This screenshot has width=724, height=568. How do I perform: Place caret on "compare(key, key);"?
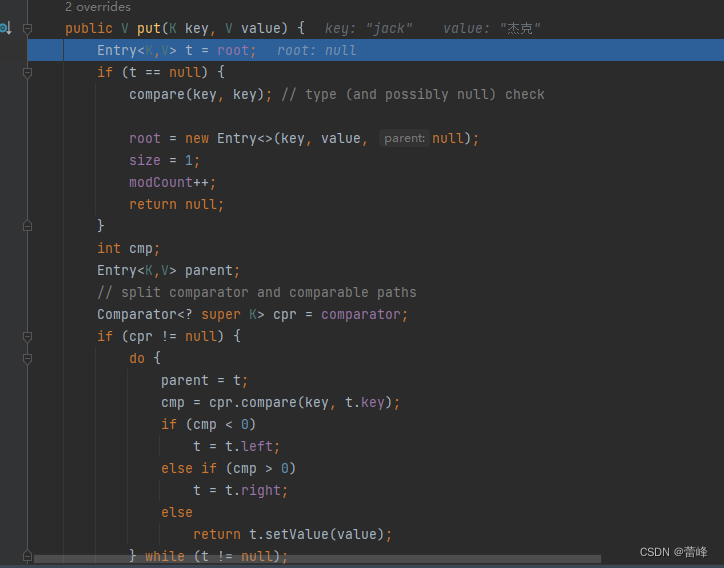(x=200, y=95)
